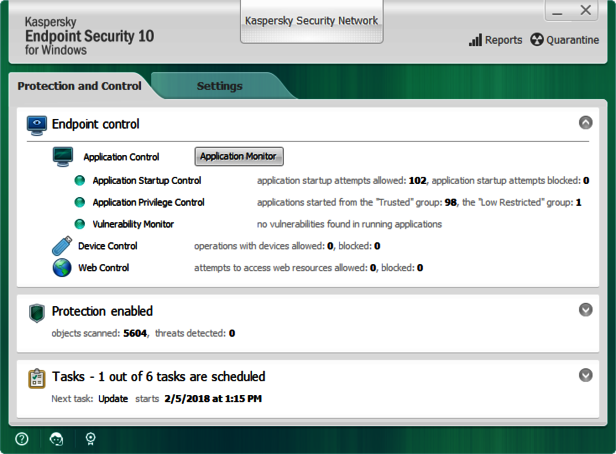Open the License ribbon icon
616x454 pixels.
[x=90, y=438]
